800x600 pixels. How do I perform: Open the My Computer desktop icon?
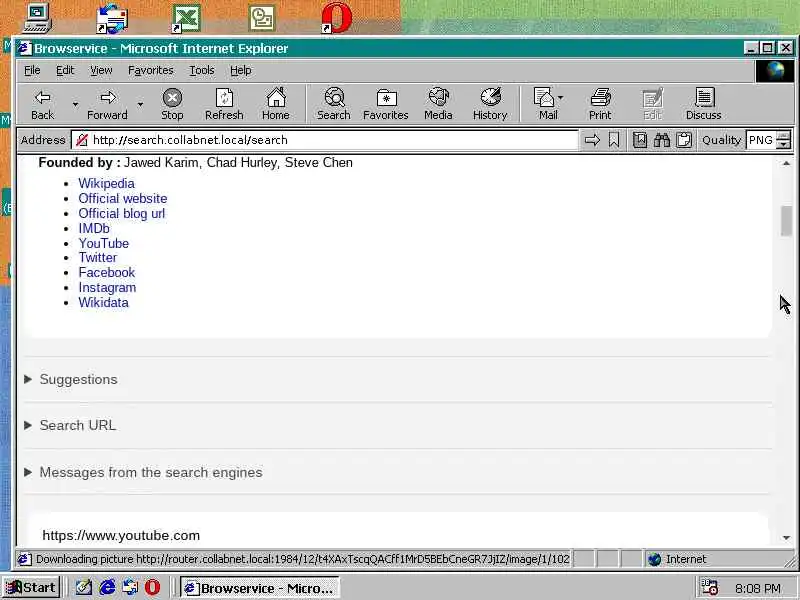click(x=37, y=18)
